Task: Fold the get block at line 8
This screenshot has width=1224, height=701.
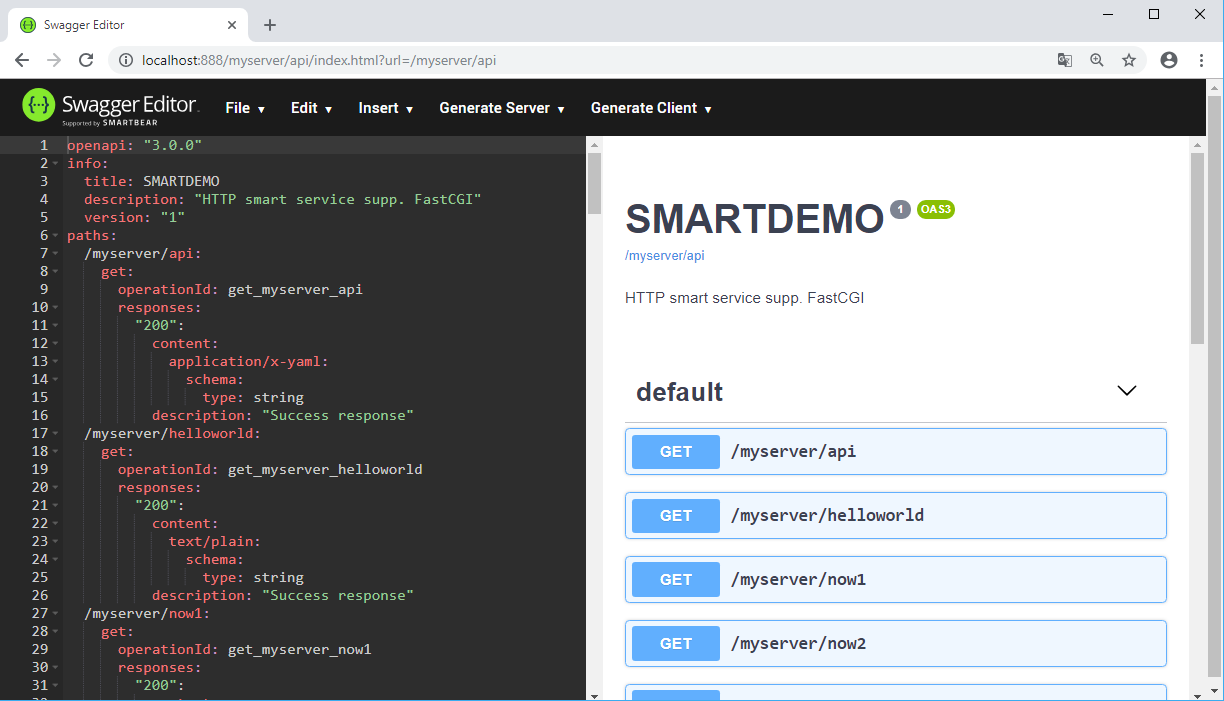Action: coord(56,271)
